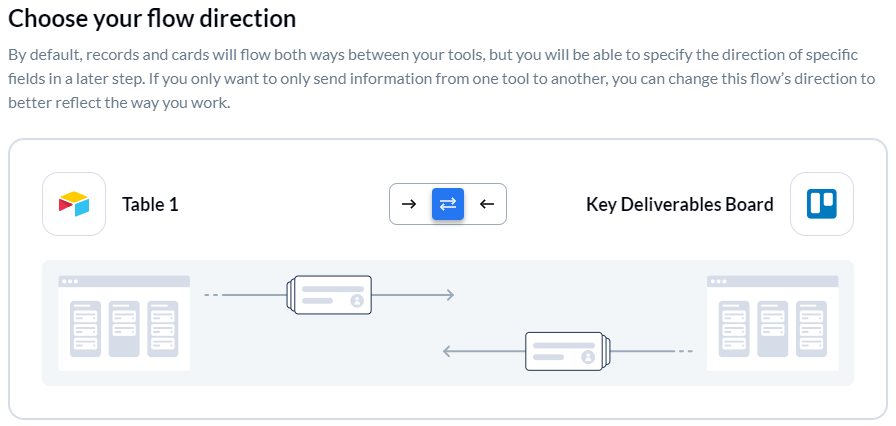Select left-pointing arrow flow direction

tap(487, 204)
